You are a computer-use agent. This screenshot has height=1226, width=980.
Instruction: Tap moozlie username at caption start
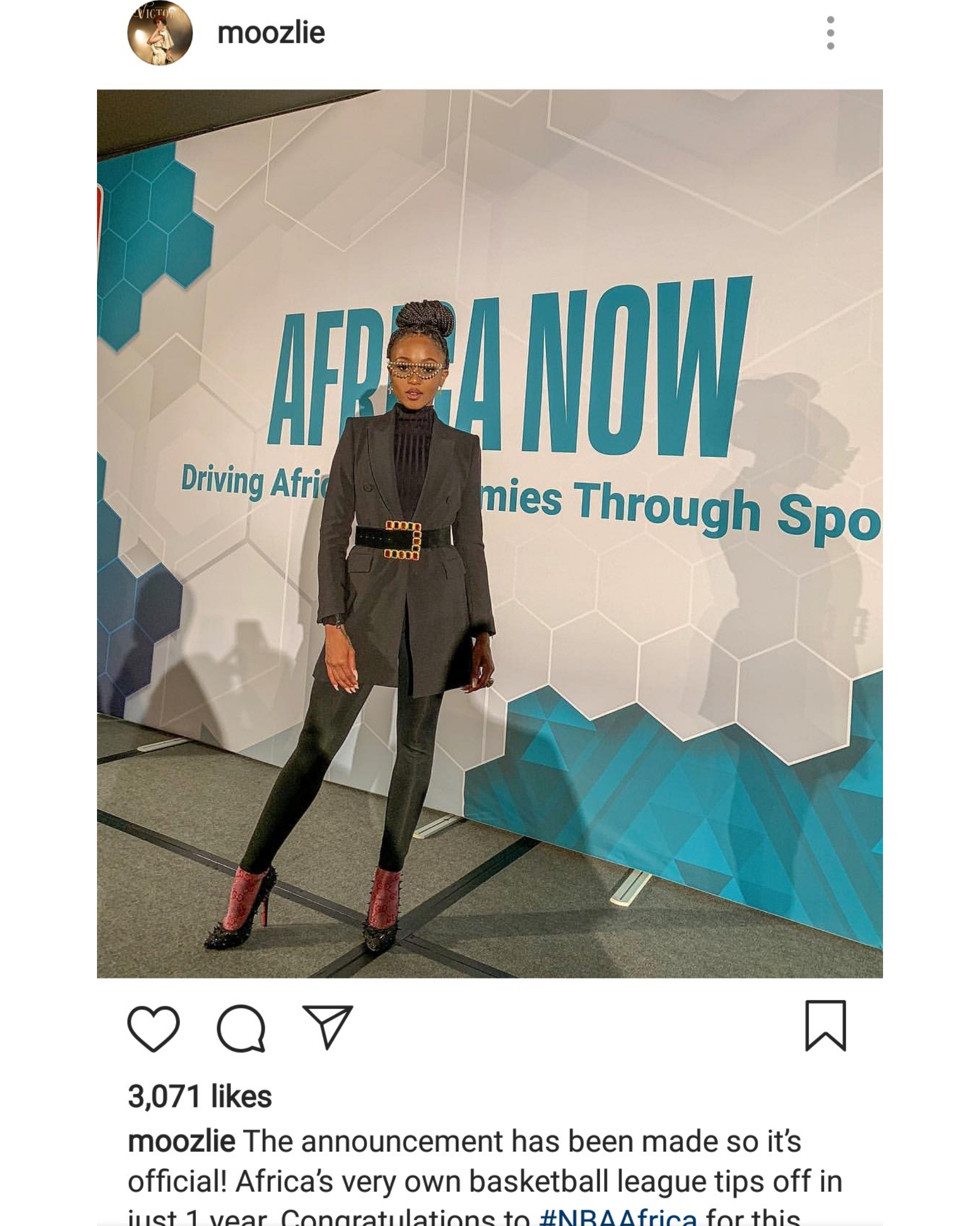click(181, 1141)
